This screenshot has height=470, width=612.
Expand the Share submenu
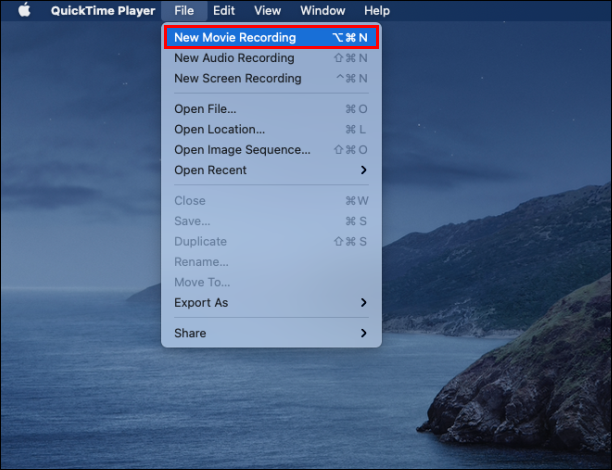271,333
